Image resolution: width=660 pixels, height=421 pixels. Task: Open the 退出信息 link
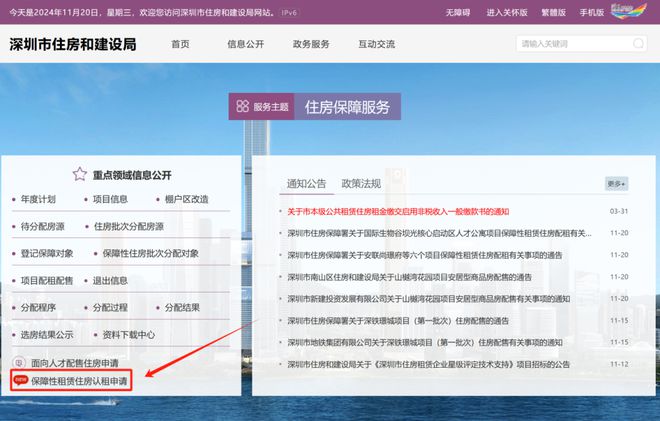point(110,280)
